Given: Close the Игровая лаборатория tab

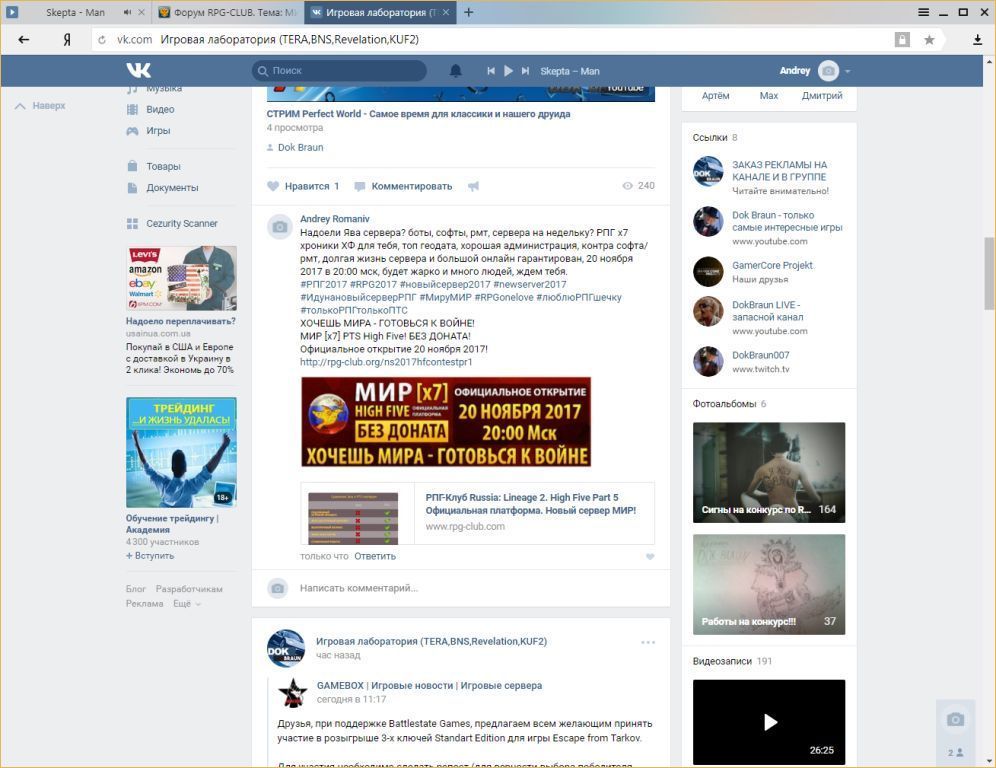Looking at the screenshot, I should click(446, 12).
